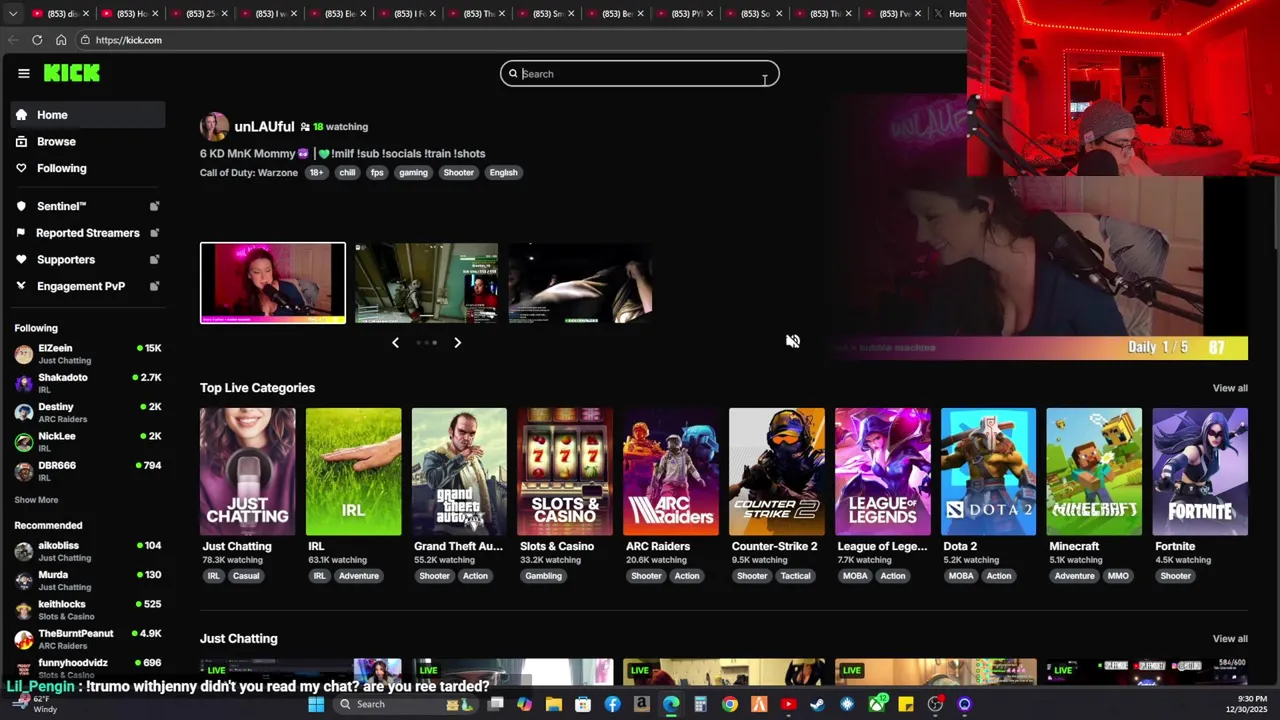Click the kick.com address bar
This screenshot has height=720, width=1280.
(520, 40)
